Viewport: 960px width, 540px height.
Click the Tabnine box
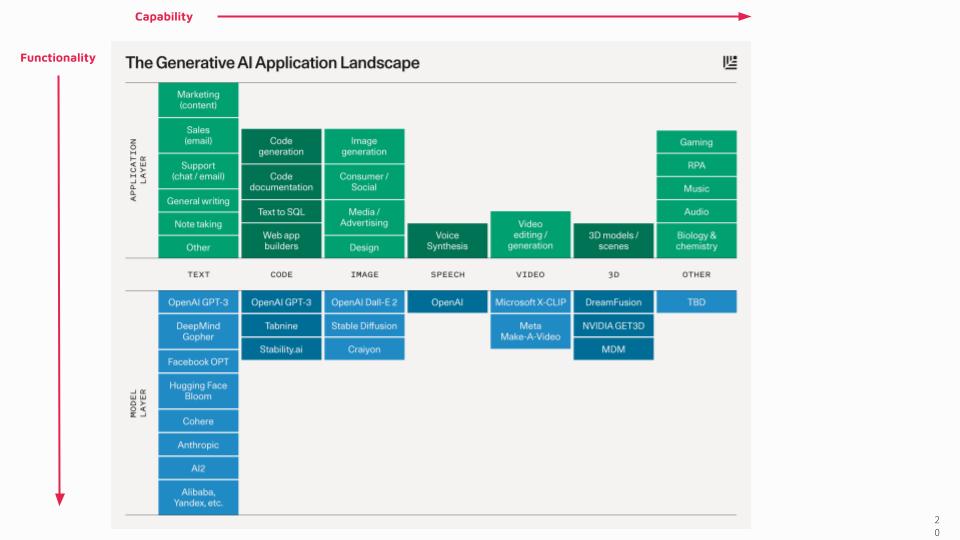(x=281, y=326)
